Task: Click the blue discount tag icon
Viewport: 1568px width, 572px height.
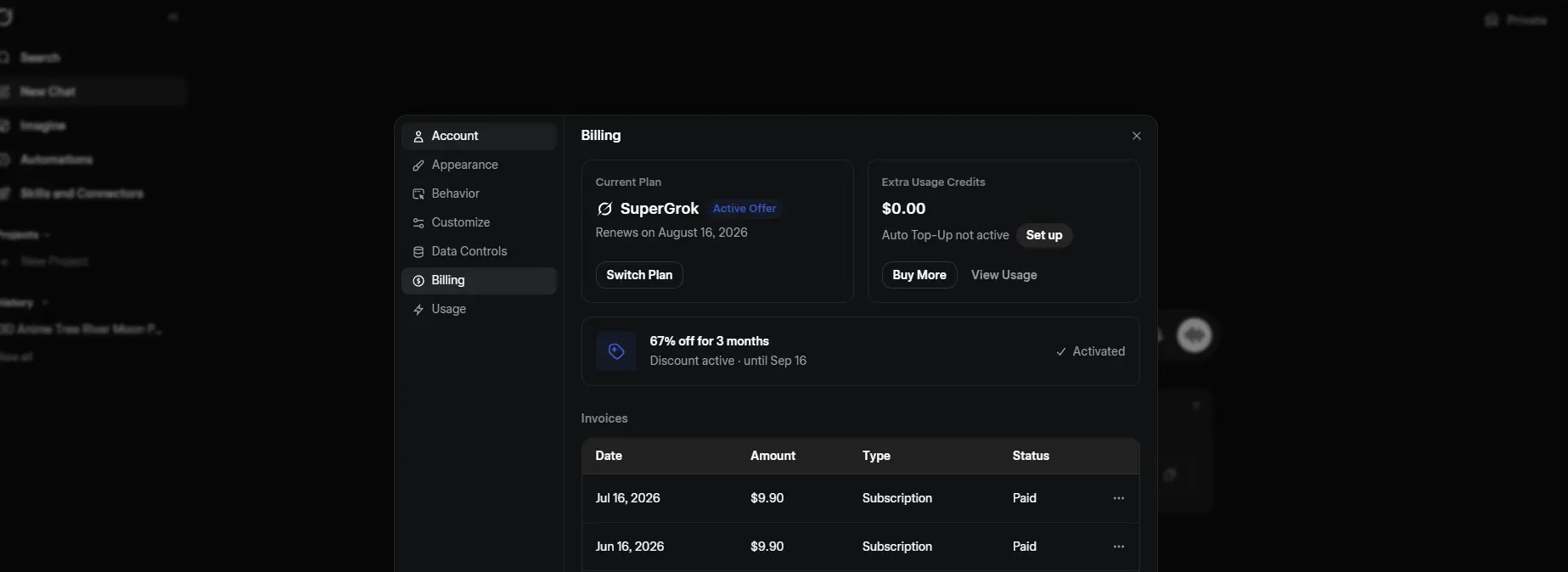Action: click(616, 350)
